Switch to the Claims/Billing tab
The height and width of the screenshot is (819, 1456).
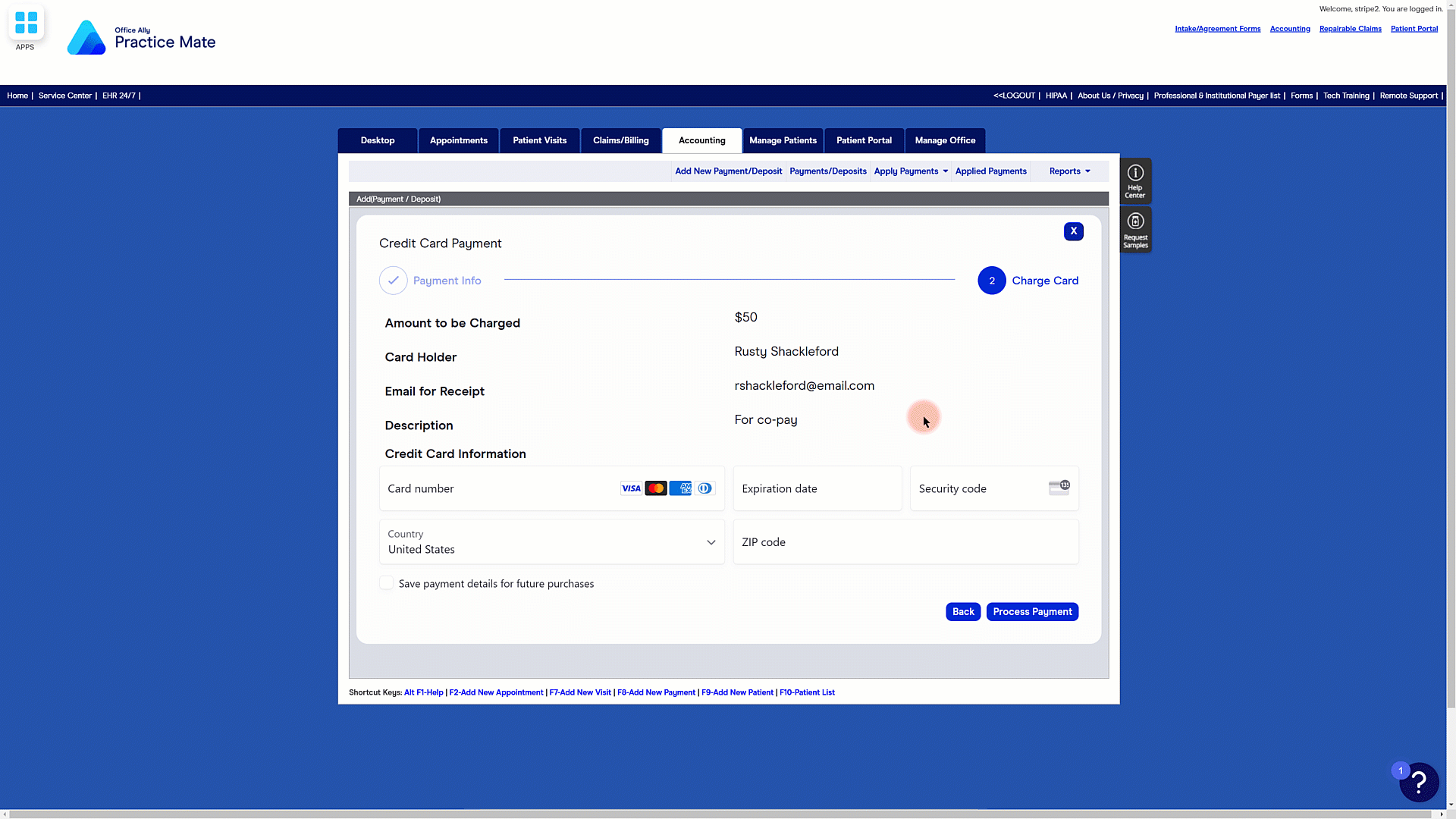620,140
